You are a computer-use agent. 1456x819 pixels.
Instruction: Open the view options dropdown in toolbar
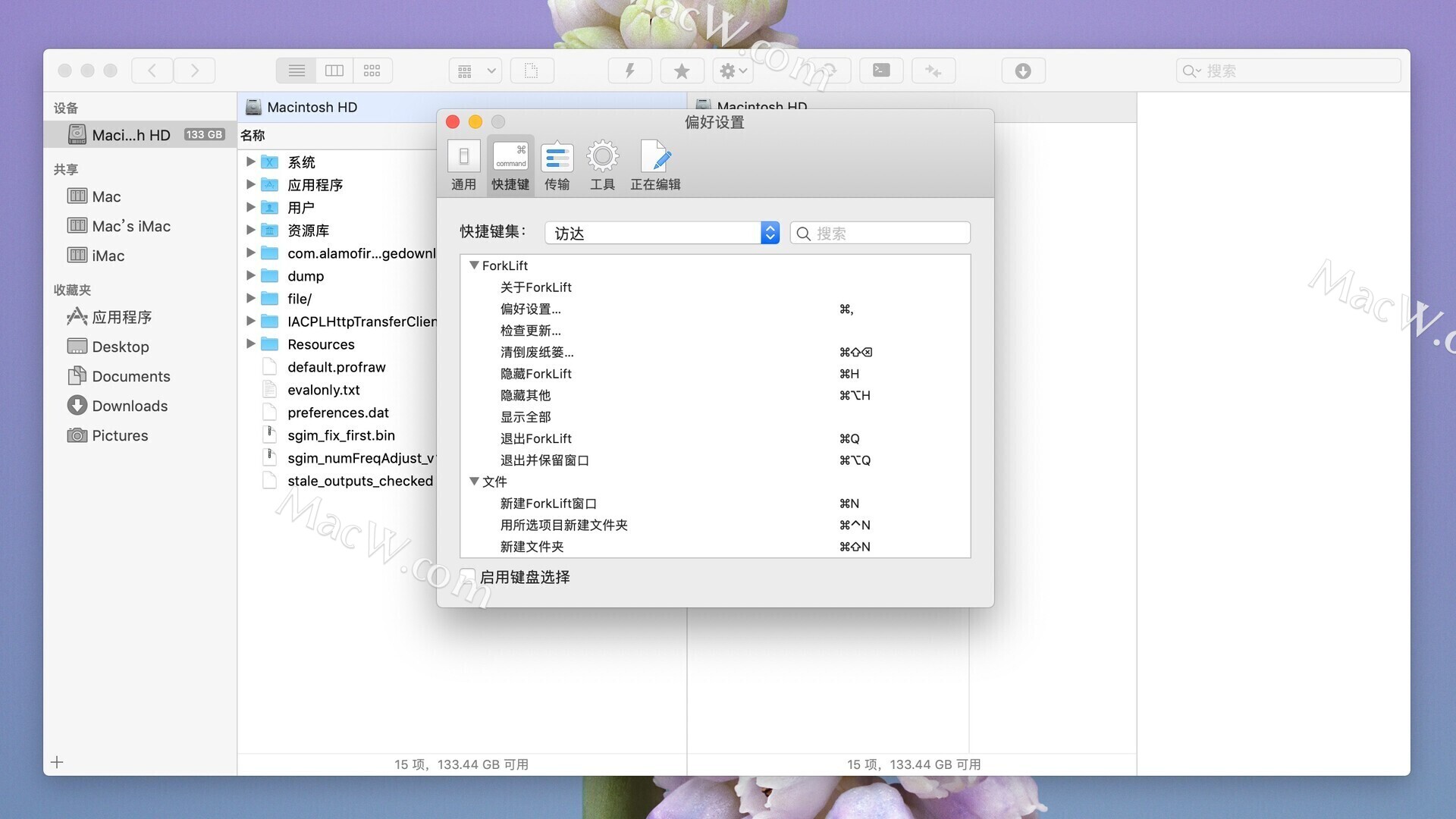pos(475,71)
